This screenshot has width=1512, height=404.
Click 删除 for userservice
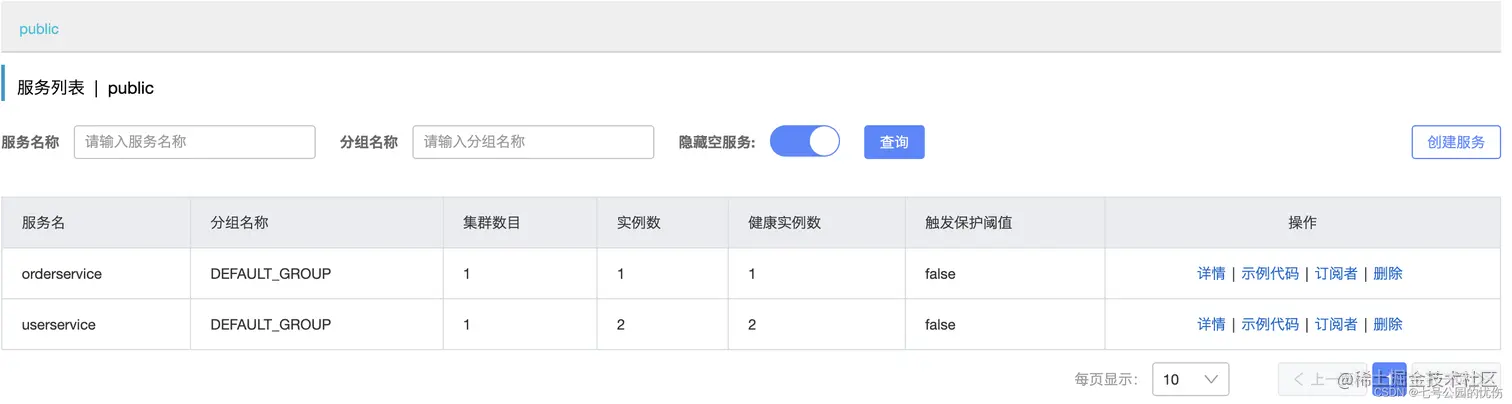click(1388, 324)
